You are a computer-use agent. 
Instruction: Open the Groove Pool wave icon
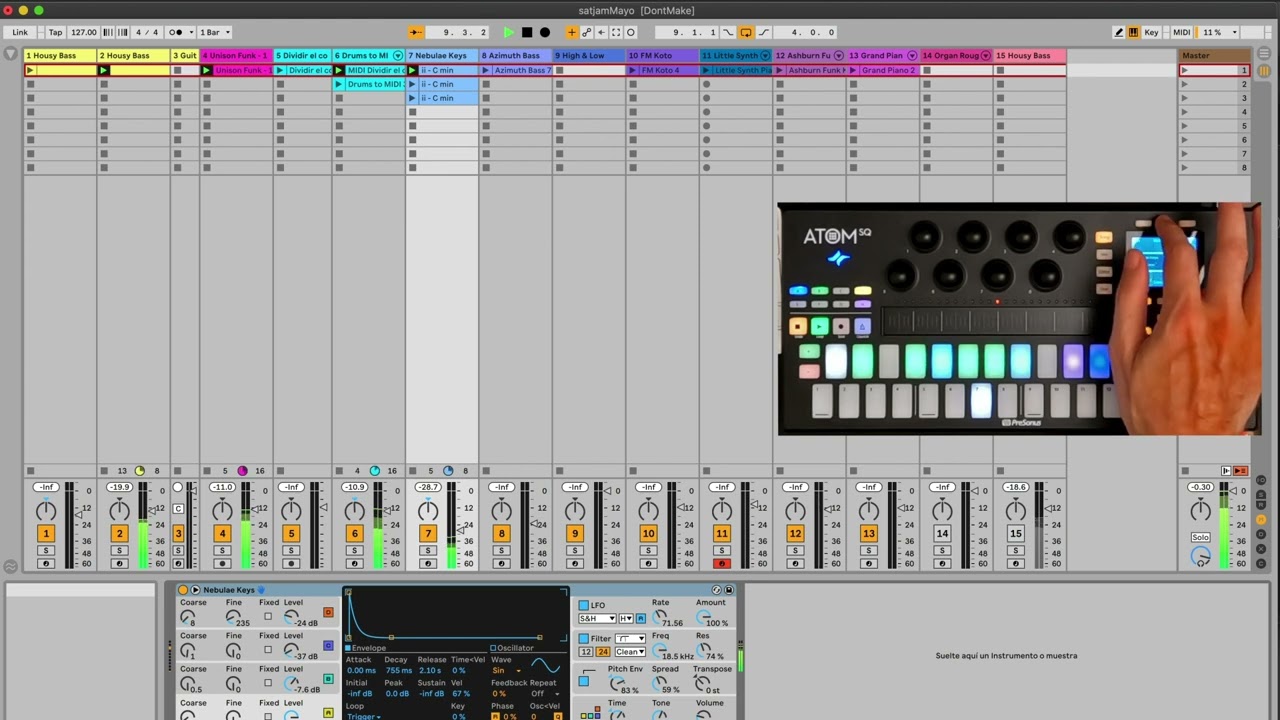coord(10,567)
